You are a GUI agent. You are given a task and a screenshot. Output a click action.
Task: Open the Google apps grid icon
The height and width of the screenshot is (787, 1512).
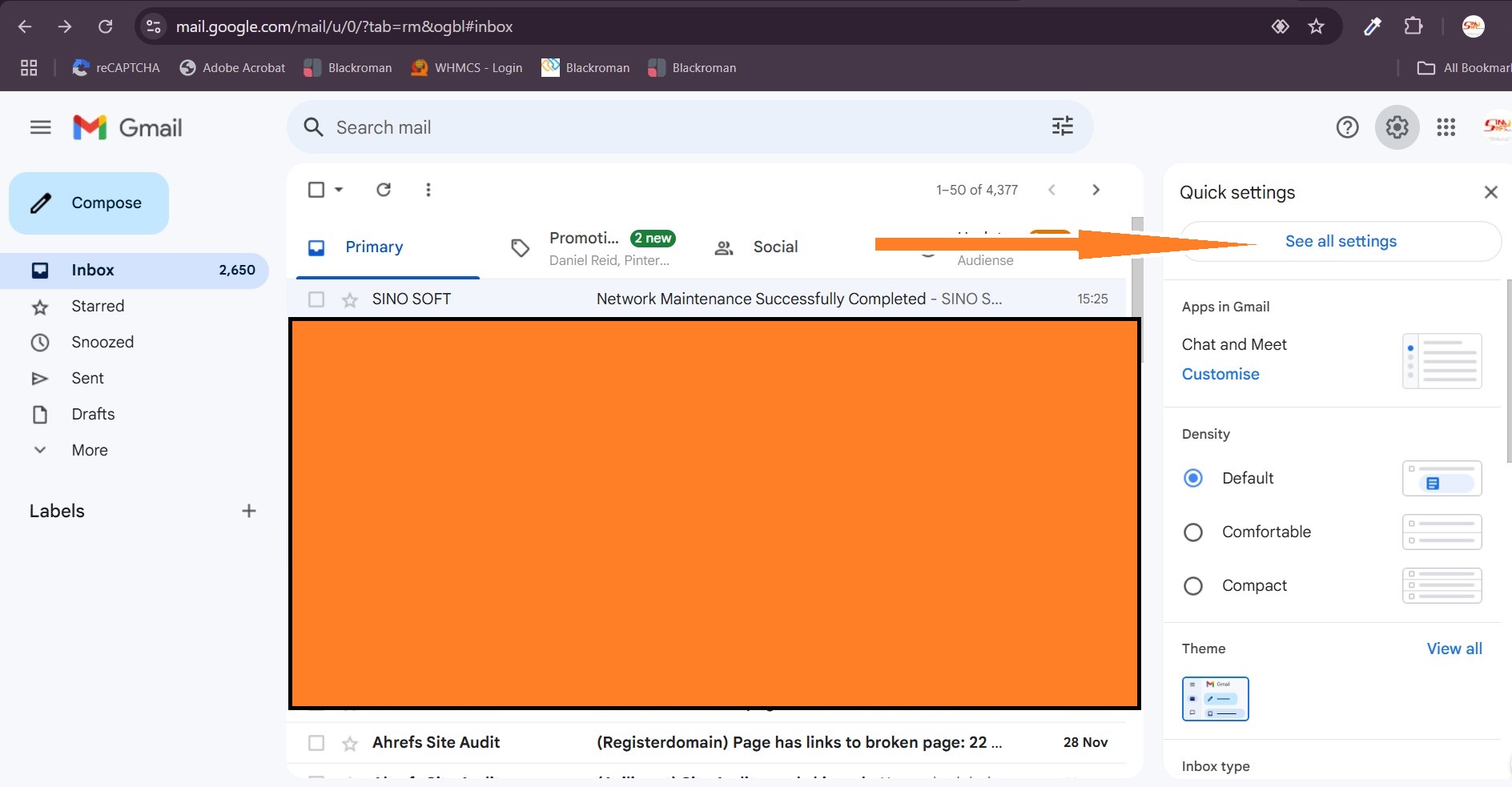coord(1446,127)
